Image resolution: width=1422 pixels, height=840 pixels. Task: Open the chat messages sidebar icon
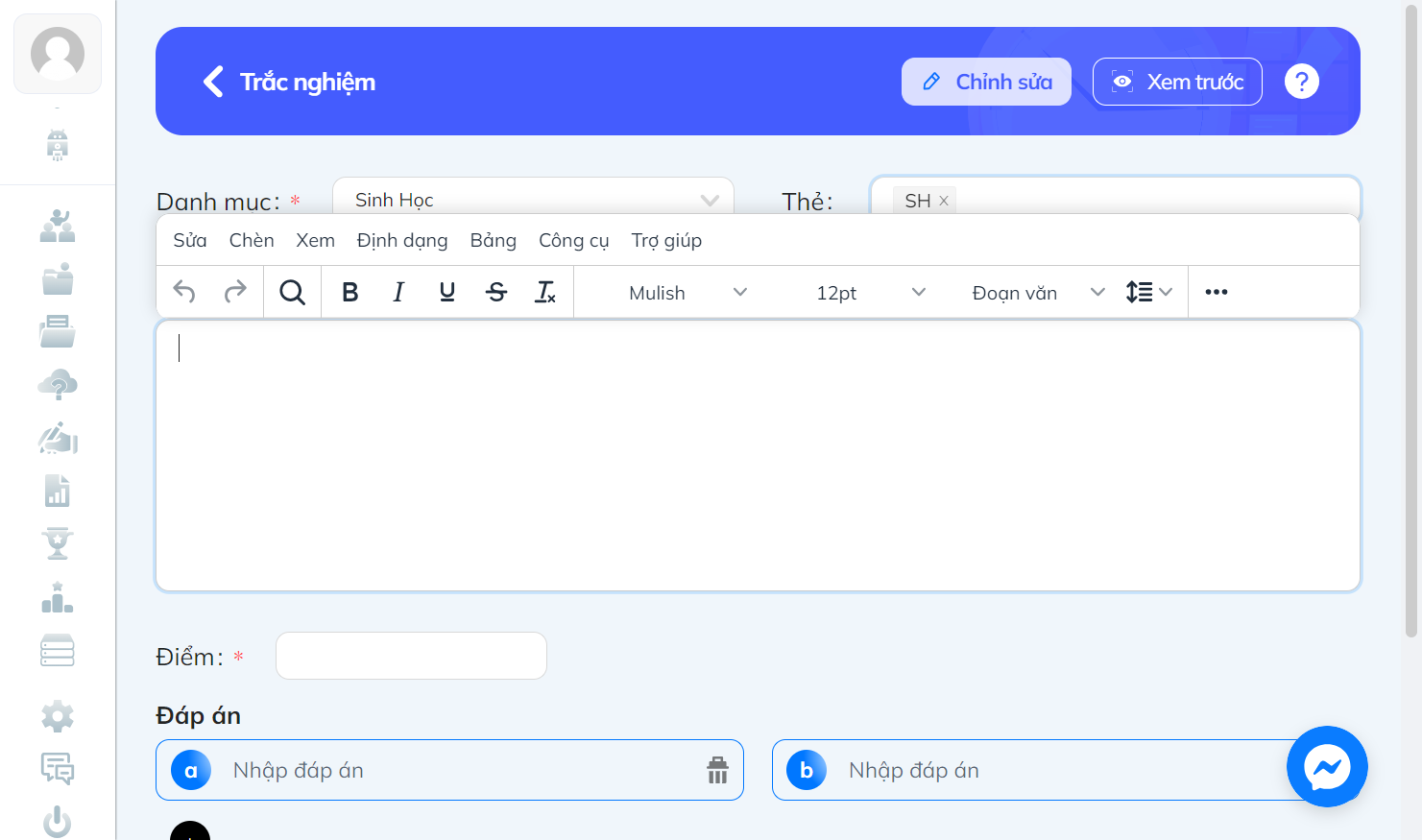click(x=58, y=769)
